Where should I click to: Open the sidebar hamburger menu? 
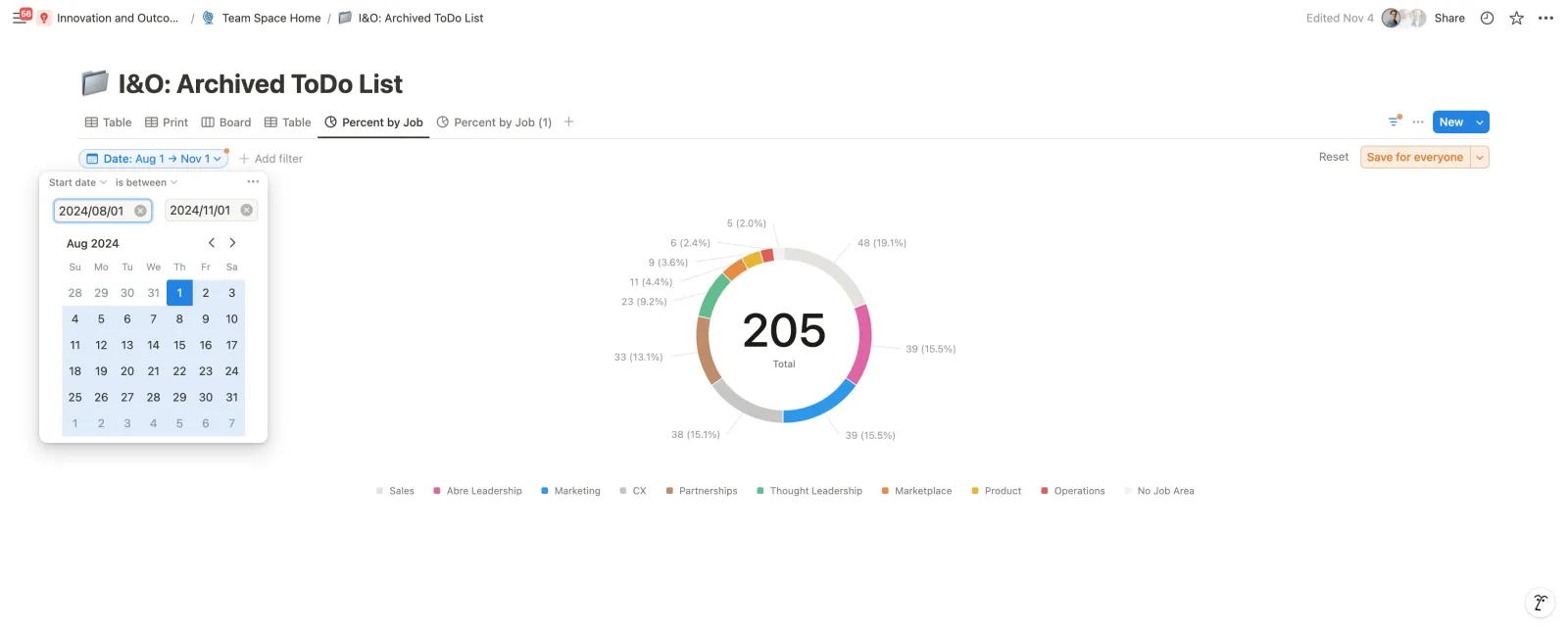[x=19, y=18]
